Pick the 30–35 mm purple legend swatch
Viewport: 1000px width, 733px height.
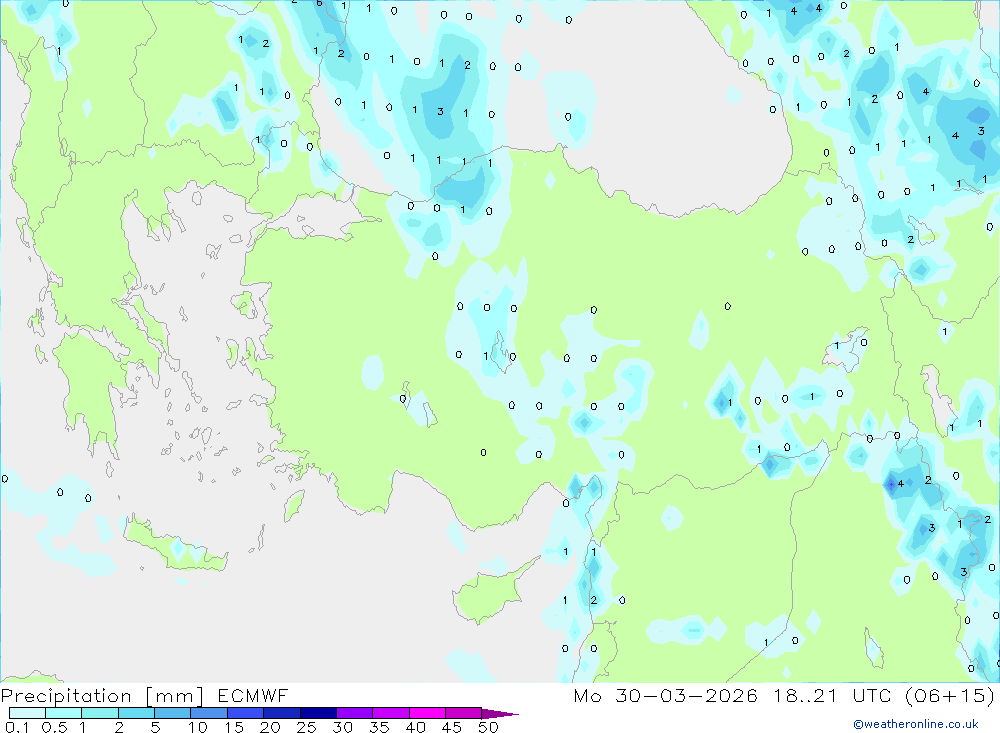click(355, 713)
